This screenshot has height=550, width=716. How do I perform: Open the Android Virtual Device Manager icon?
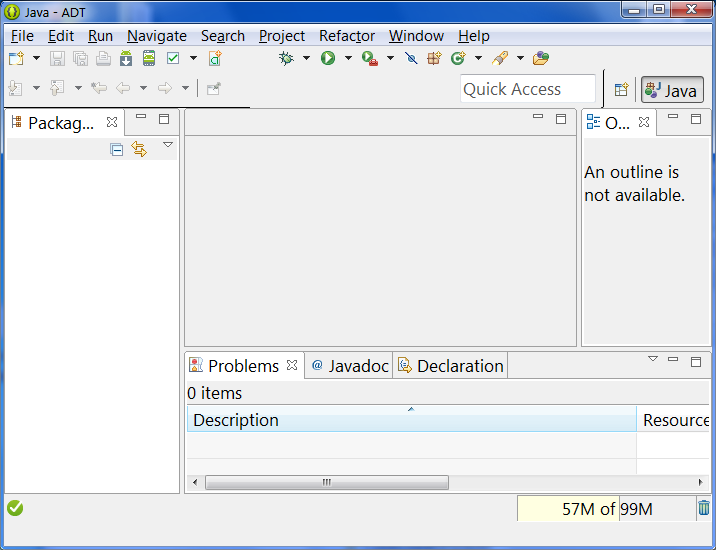[149, 58]
